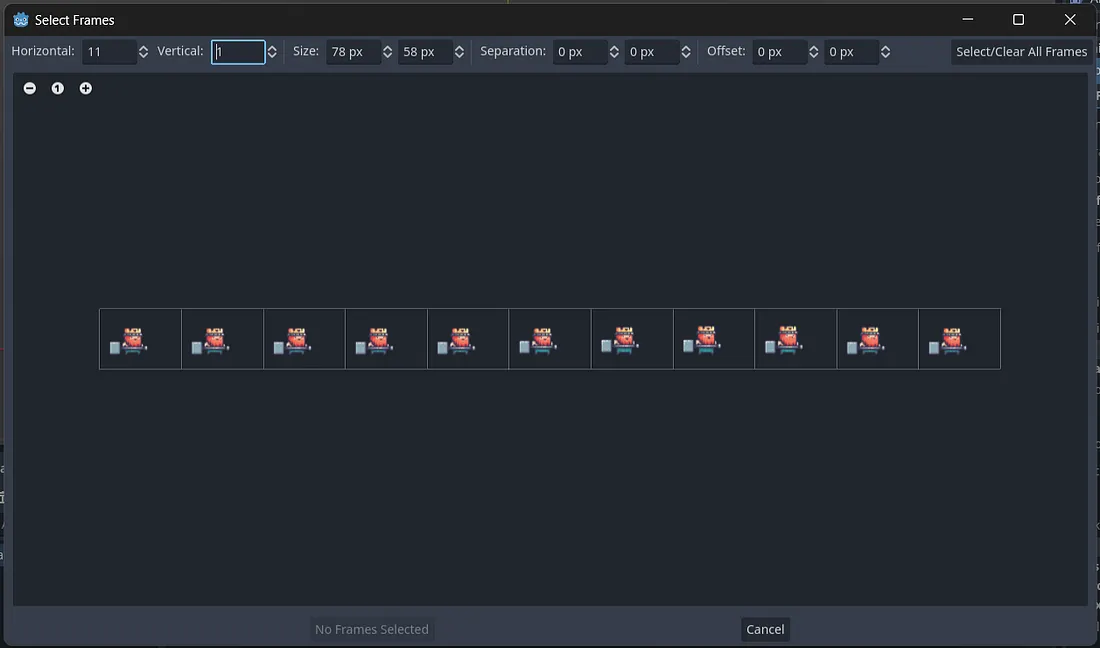Adjust second Offset stepper arrows

[x=885, y=52]
